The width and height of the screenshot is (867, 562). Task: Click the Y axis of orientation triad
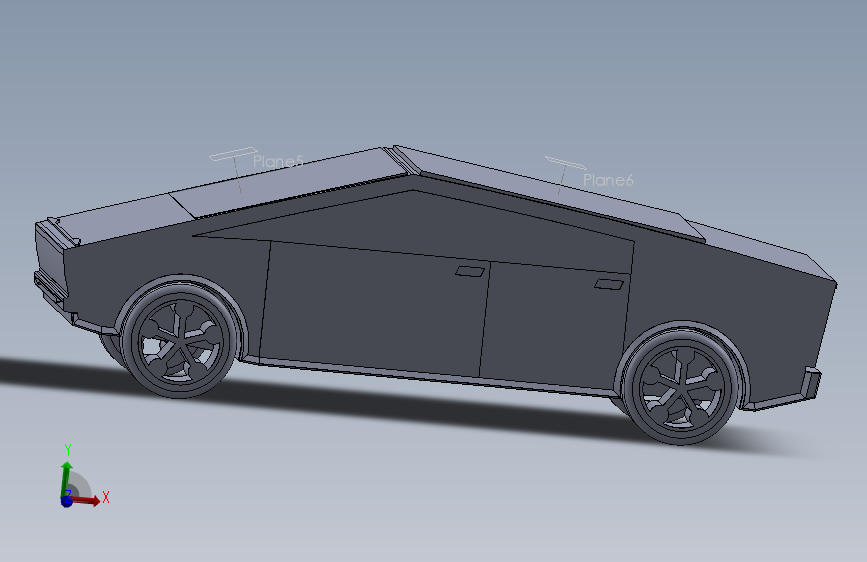point(66,475)
